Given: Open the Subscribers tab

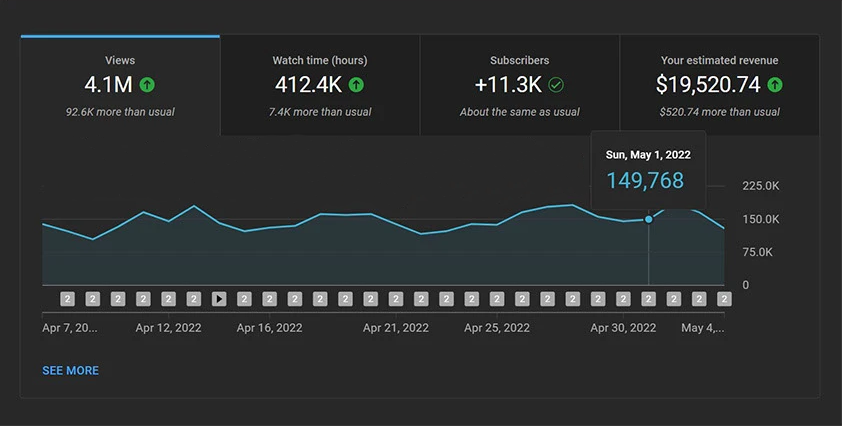Looking at the screenshot, I should [519, 85].
